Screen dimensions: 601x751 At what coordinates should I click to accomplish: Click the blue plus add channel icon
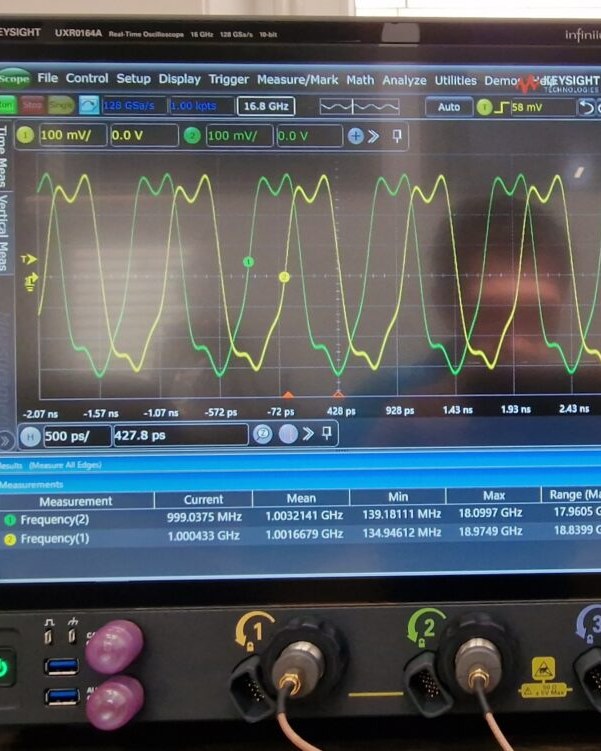[355, 137]
